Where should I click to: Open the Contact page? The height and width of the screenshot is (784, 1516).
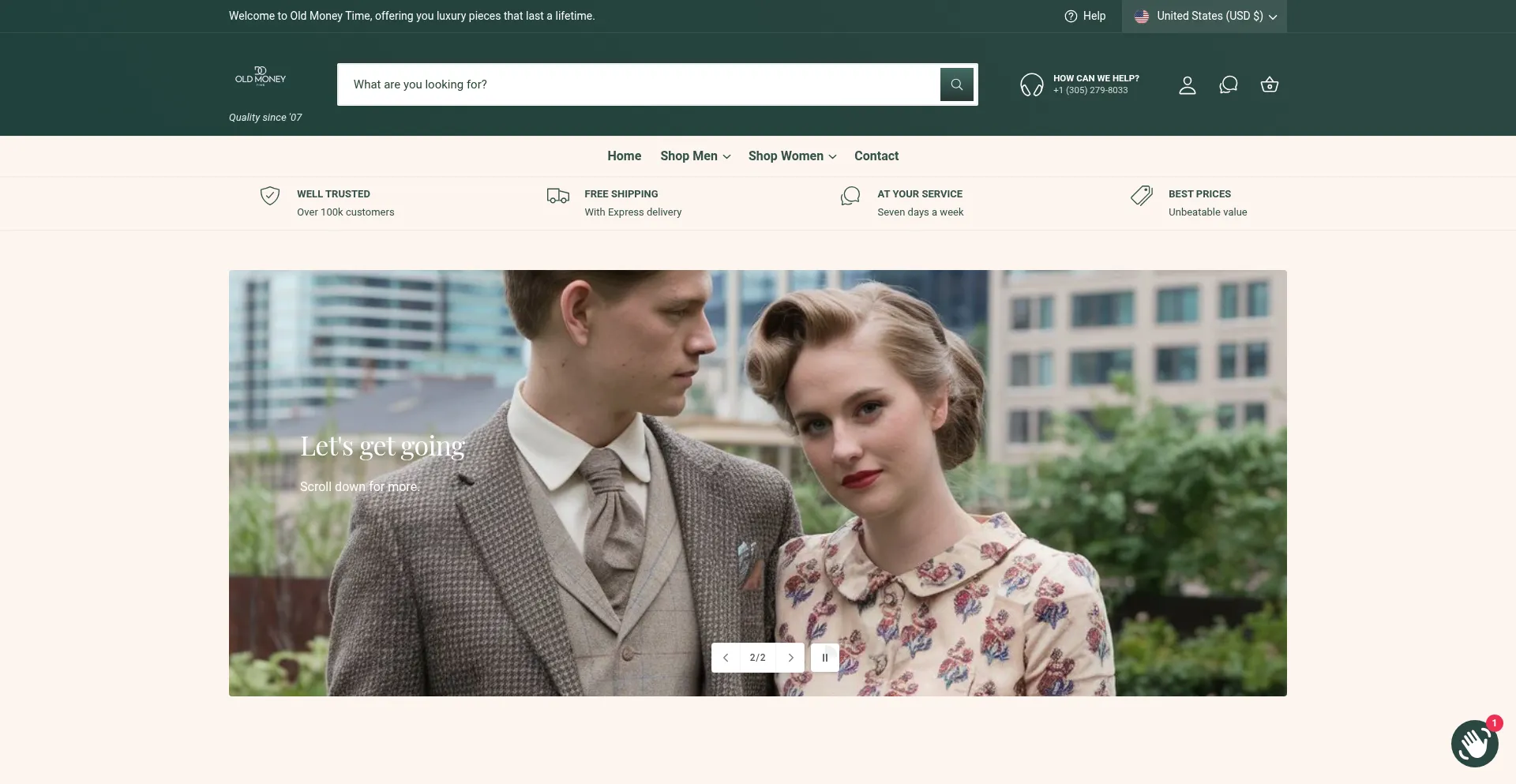pyautogui.click(x=876, y=156)
